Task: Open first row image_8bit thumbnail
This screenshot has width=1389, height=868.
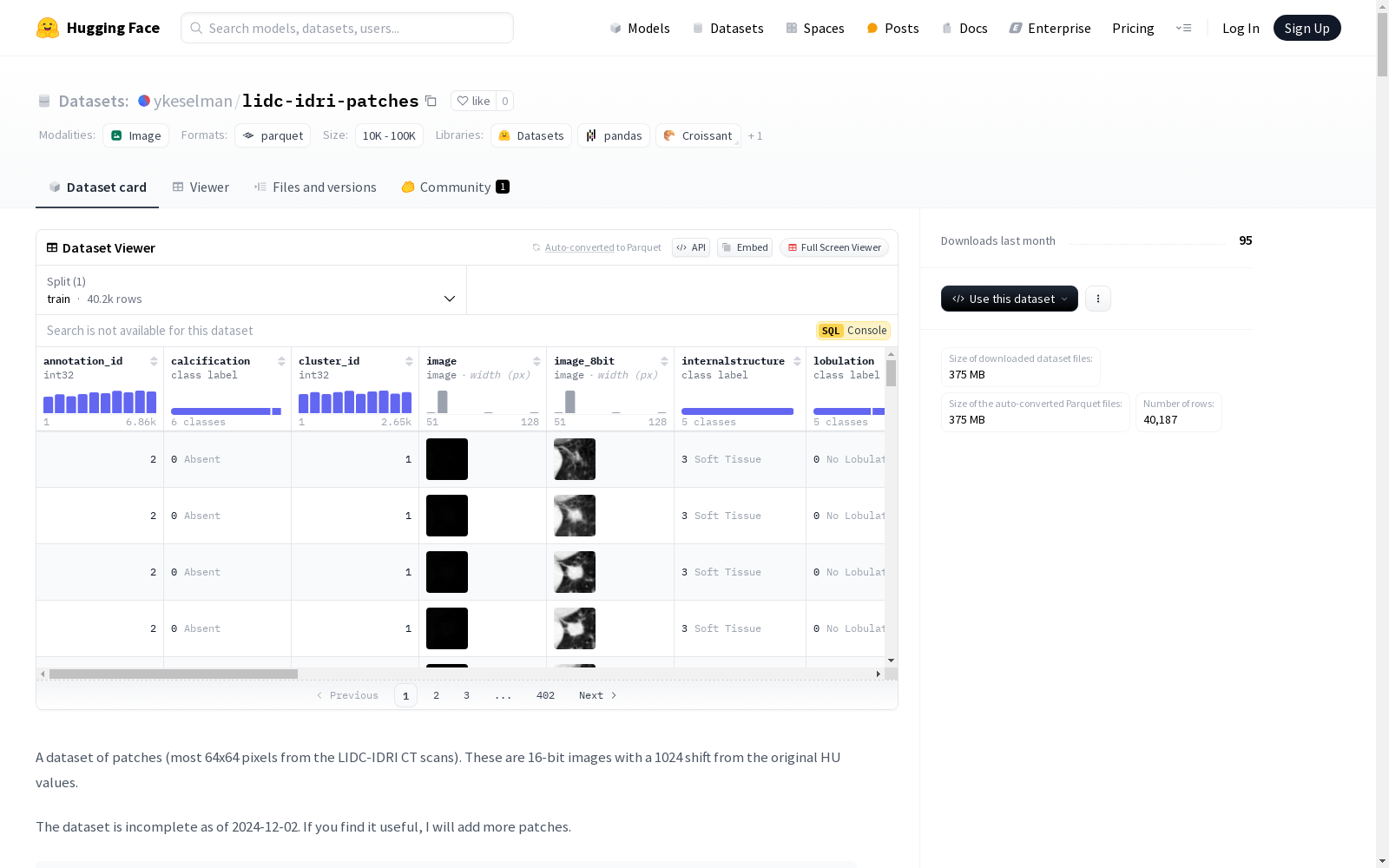Action: (575, 459)
